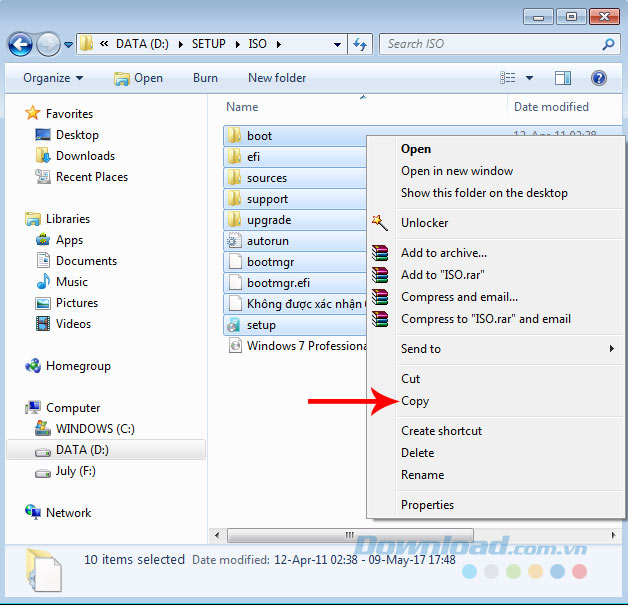Select Network in navigation pane

click(x=58, y=513)
